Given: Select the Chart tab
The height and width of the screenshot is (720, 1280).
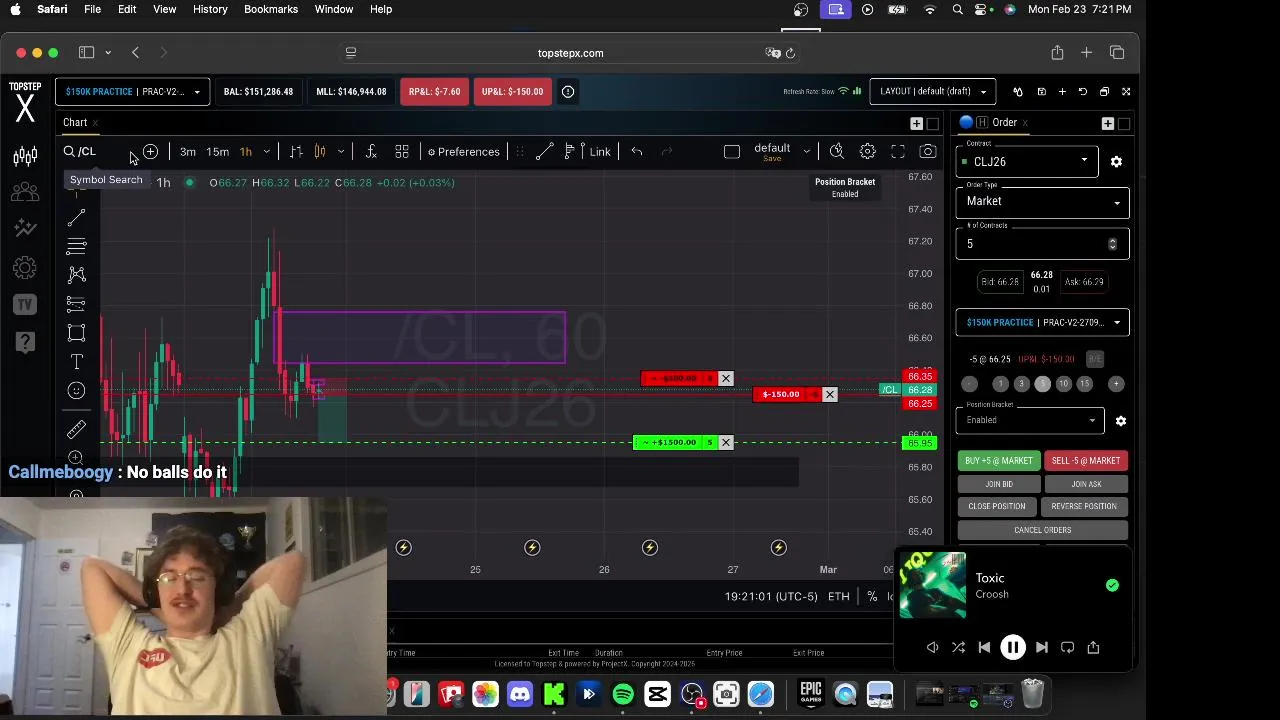Looking at the screenshot, I should [x=75, y=123].
